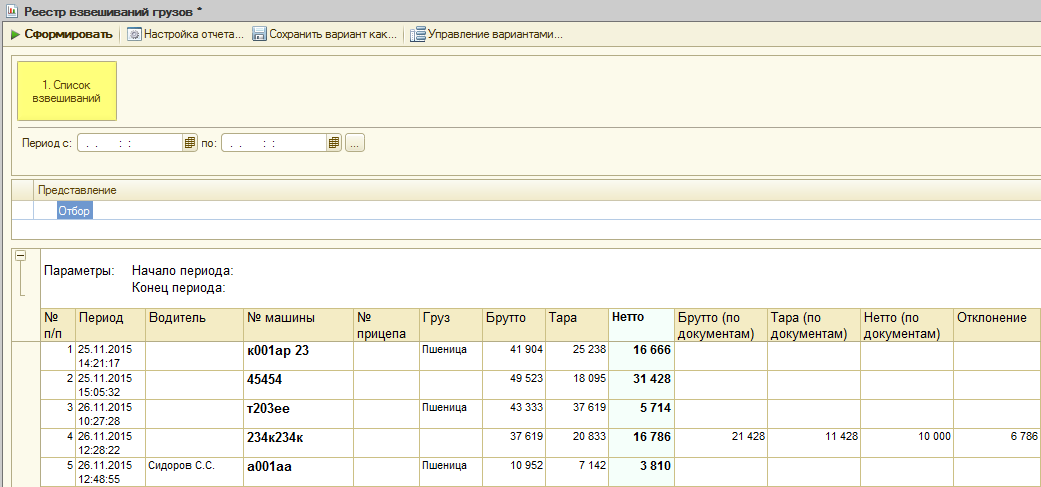Select the Отклонение value 6 786
Image resolution: width=1041 pixels, height=487 pixels.
1019,436
